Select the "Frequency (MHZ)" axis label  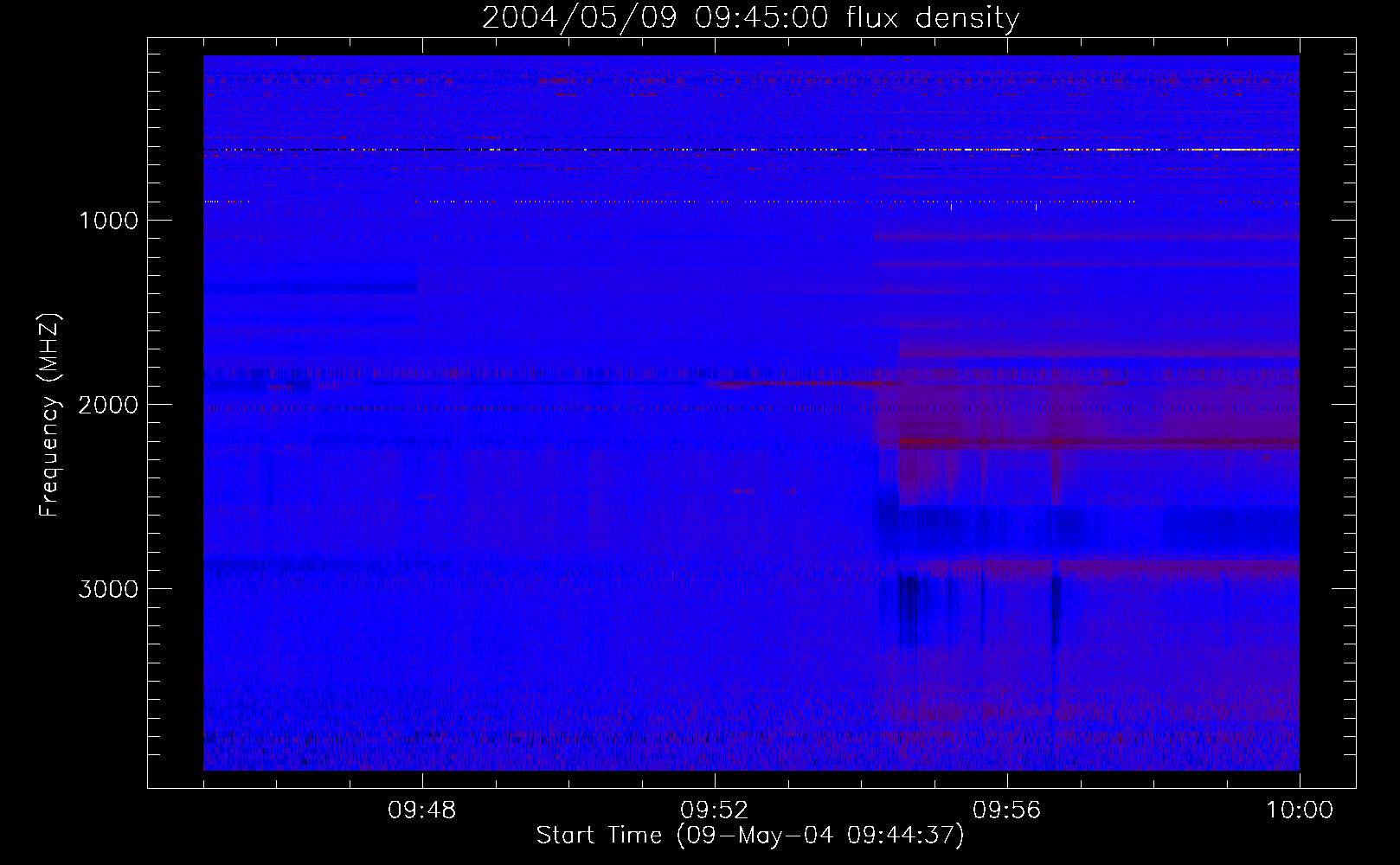49,415
